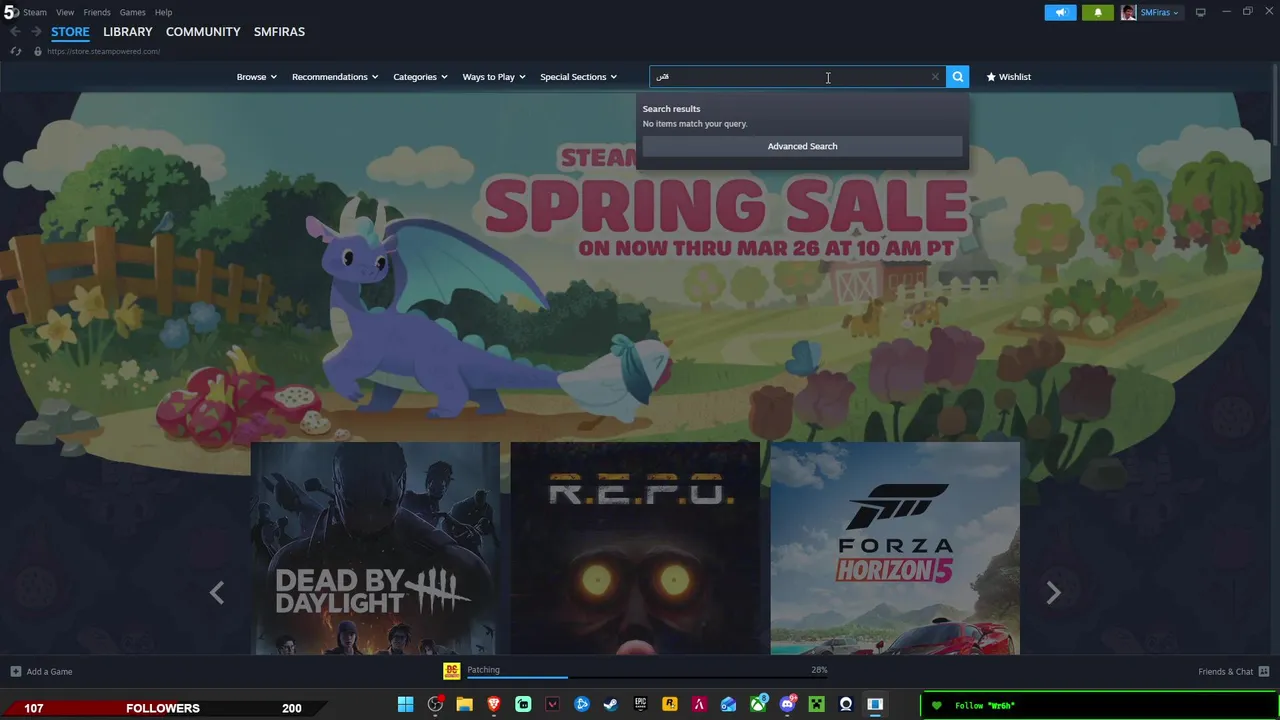The width and height of the screenshot is (1280, 720).
Task: Open Minecraft from the taskbar
Action: click(x=817, y=705)
